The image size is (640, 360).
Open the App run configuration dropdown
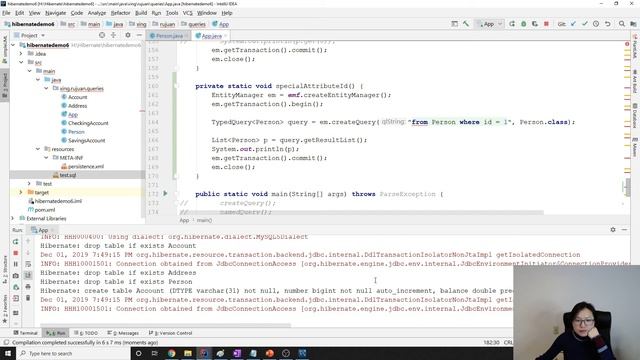[x=489, y=24]
